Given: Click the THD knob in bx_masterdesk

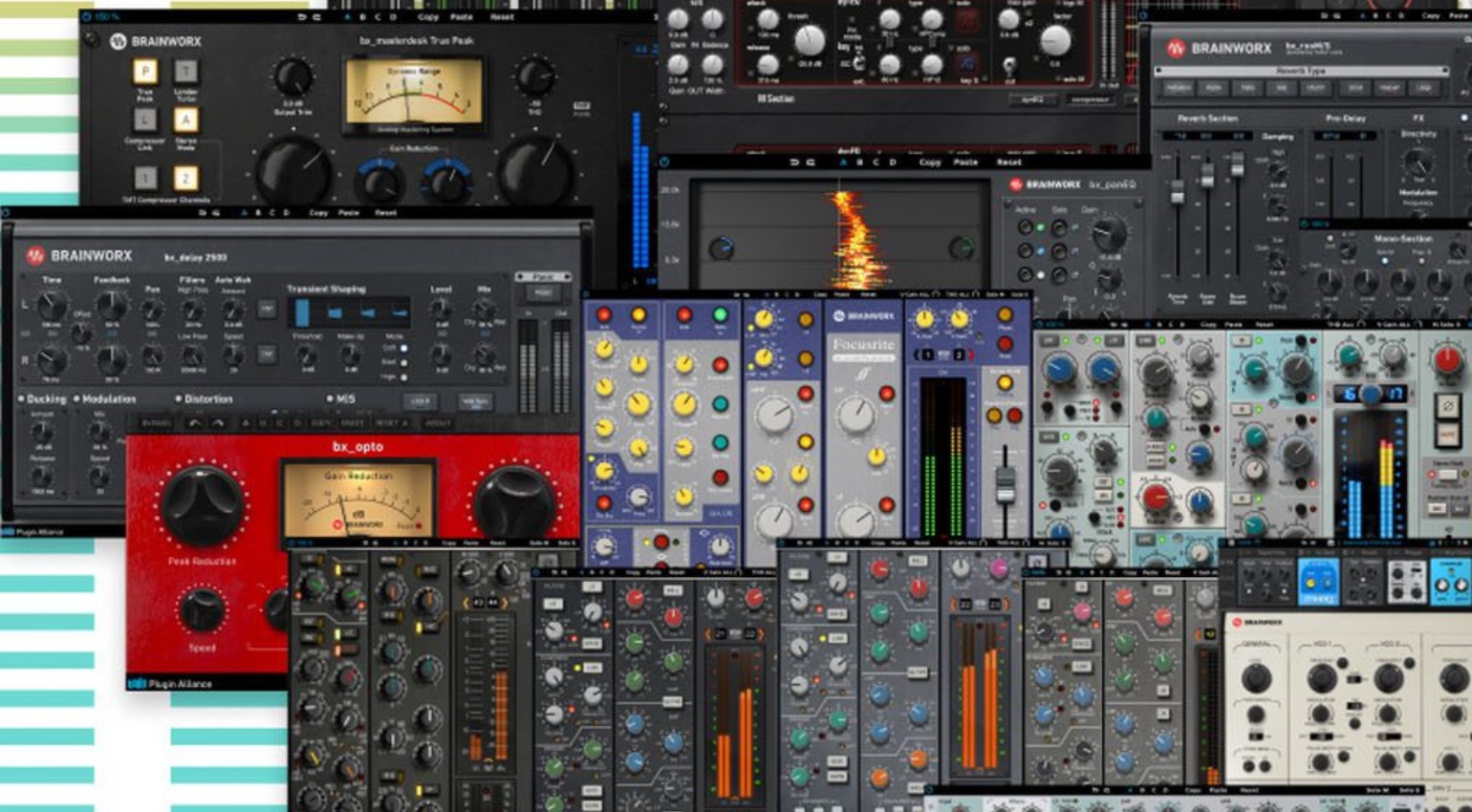Looking at the screenshot, I should click(x=534, y=76).
